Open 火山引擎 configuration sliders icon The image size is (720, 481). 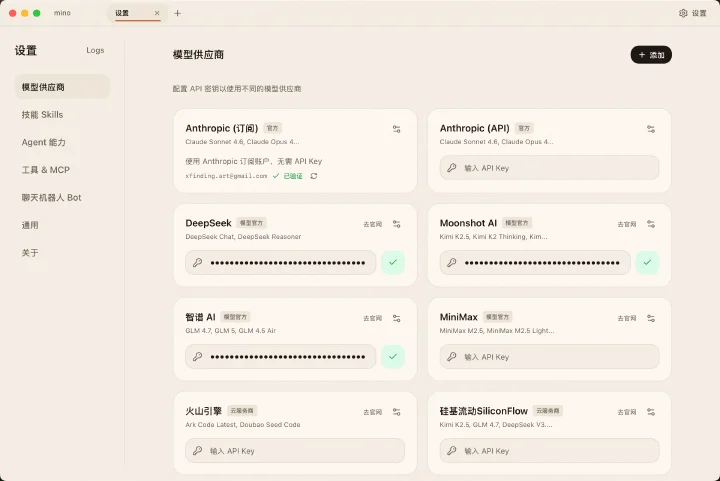pyautogui.click(x=397, y=412)
